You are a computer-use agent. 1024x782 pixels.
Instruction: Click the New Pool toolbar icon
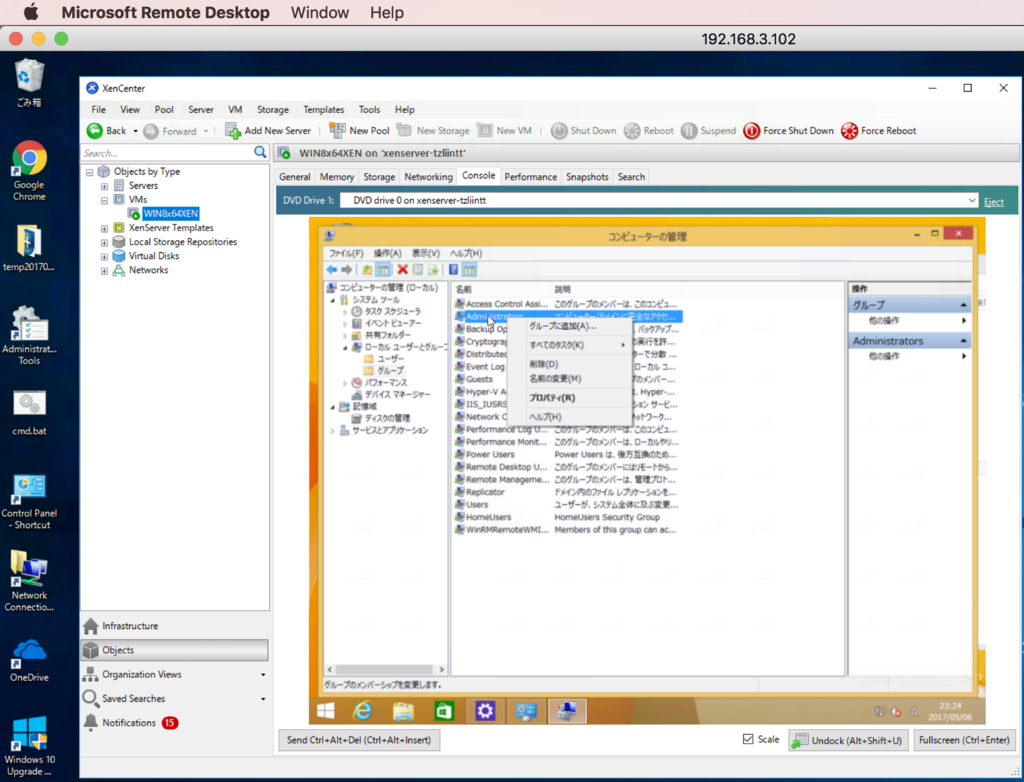337,131
